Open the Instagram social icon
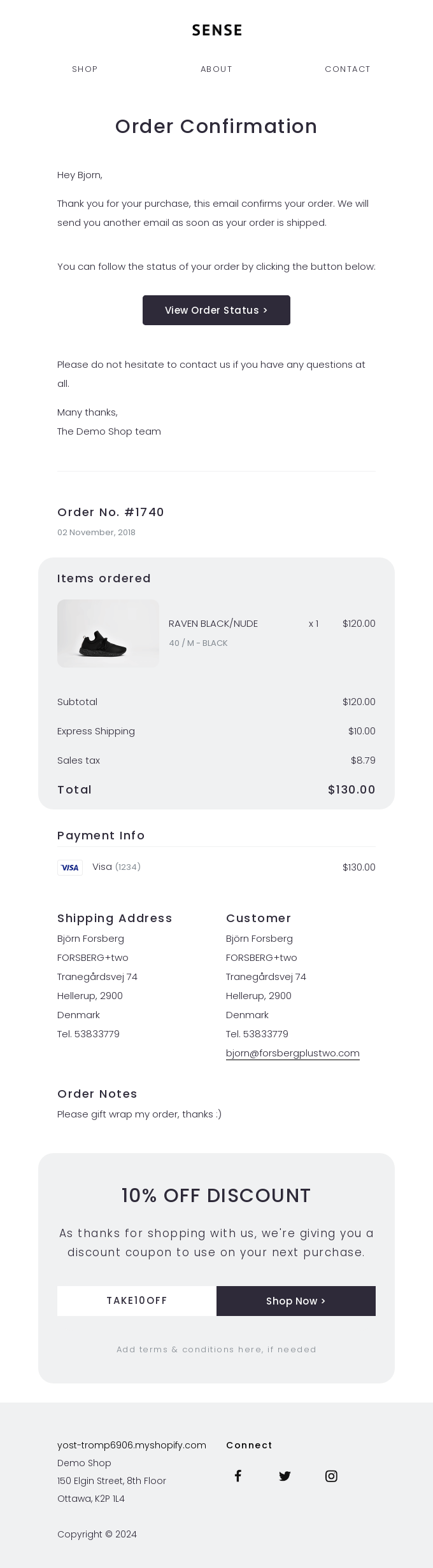 click(x=331, y=1476)
